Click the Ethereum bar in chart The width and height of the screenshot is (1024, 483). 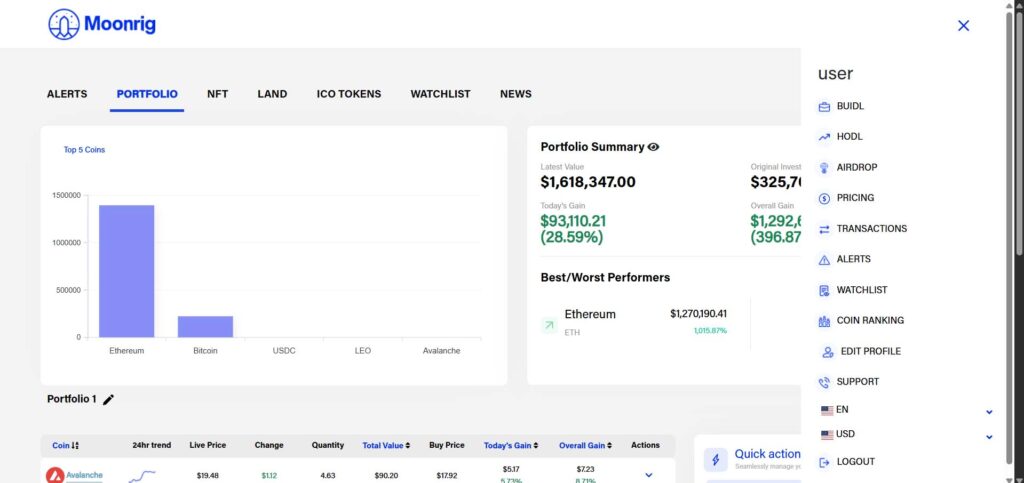click(x=127, y=271)
